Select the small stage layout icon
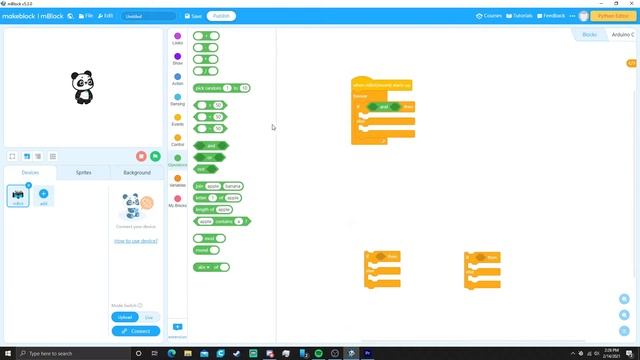The image size is (640, 360). 38,156
